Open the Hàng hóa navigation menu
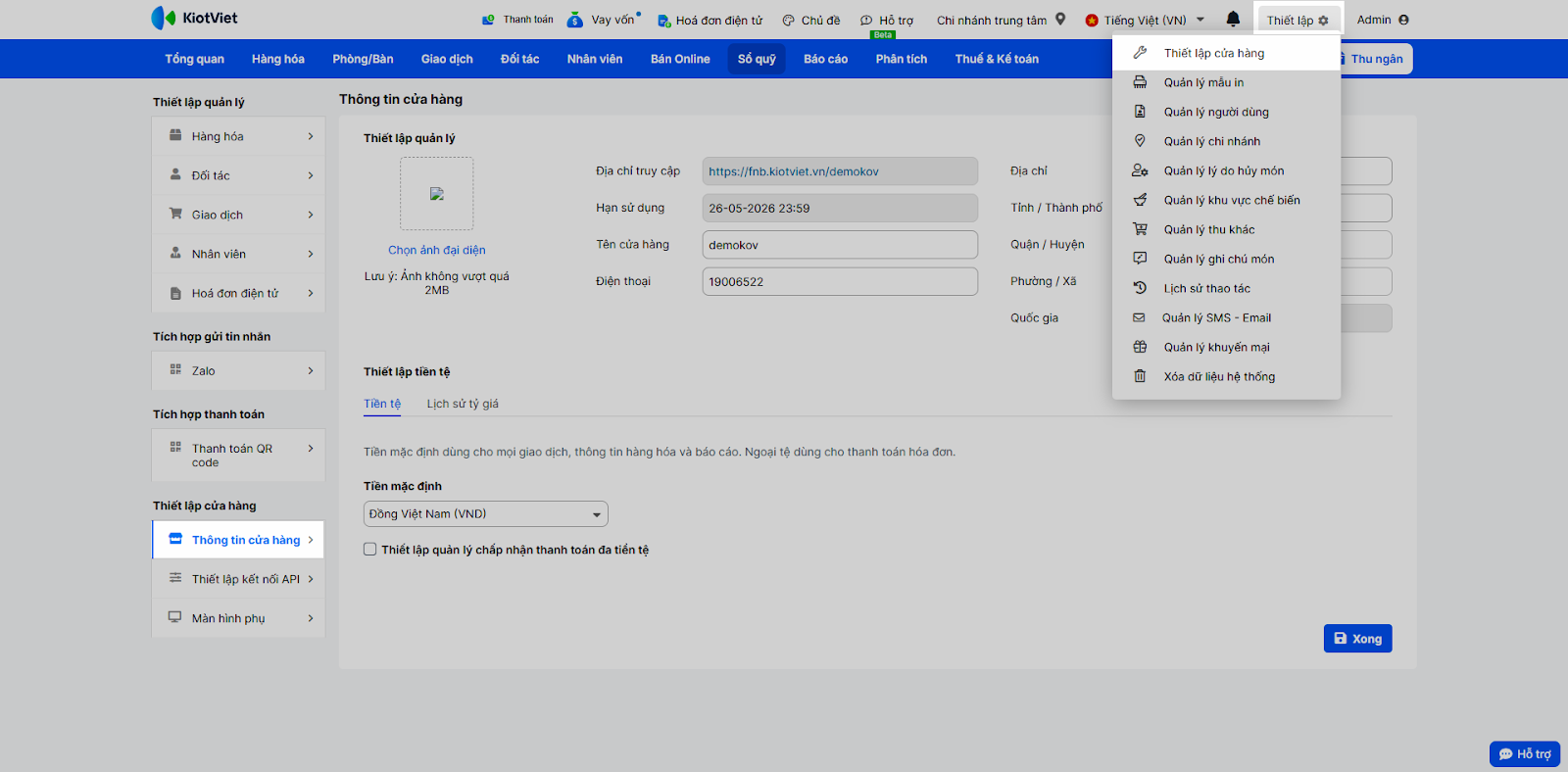Viewport: 1568px width, 772px height. [278, 59]
